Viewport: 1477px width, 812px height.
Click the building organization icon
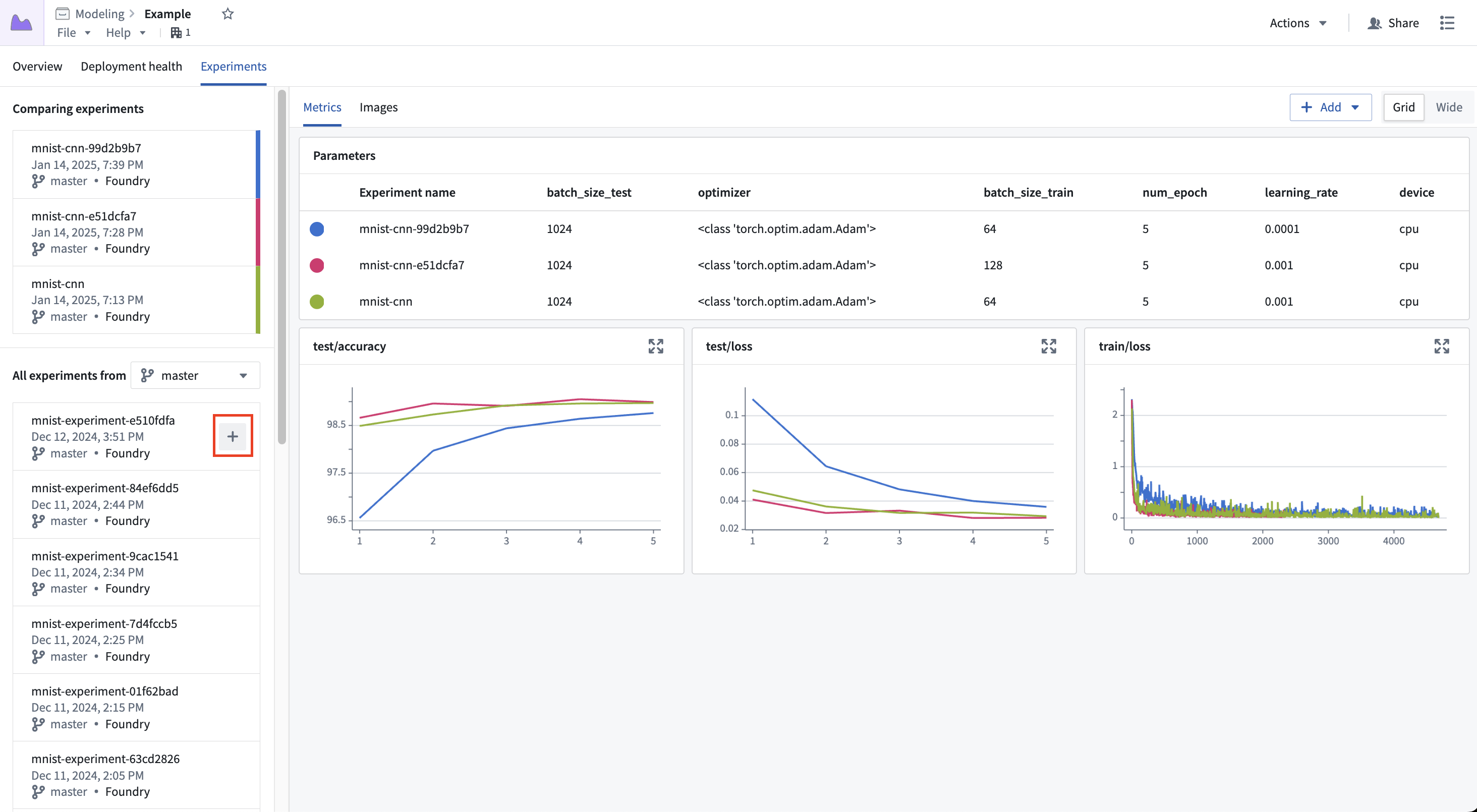pyautogui.click(x=176, y=33)
